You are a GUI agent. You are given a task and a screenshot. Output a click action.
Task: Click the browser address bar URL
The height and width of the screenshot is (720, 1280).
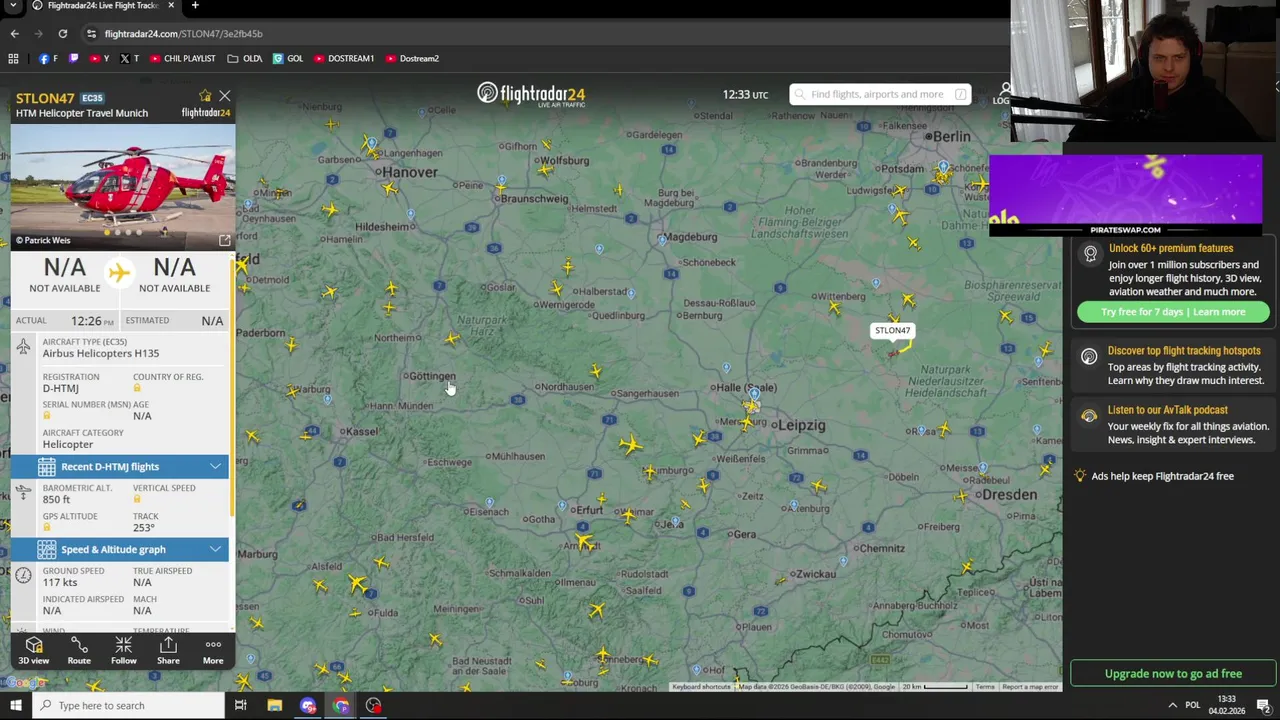click(183, 34)
